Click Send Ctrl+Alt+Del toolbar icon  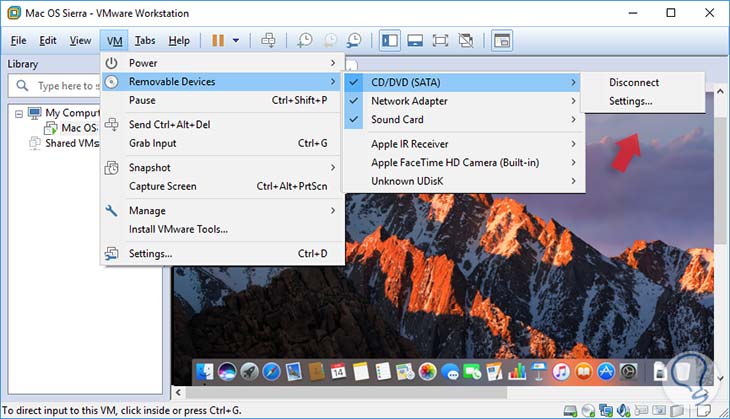(x=268, y=41)
